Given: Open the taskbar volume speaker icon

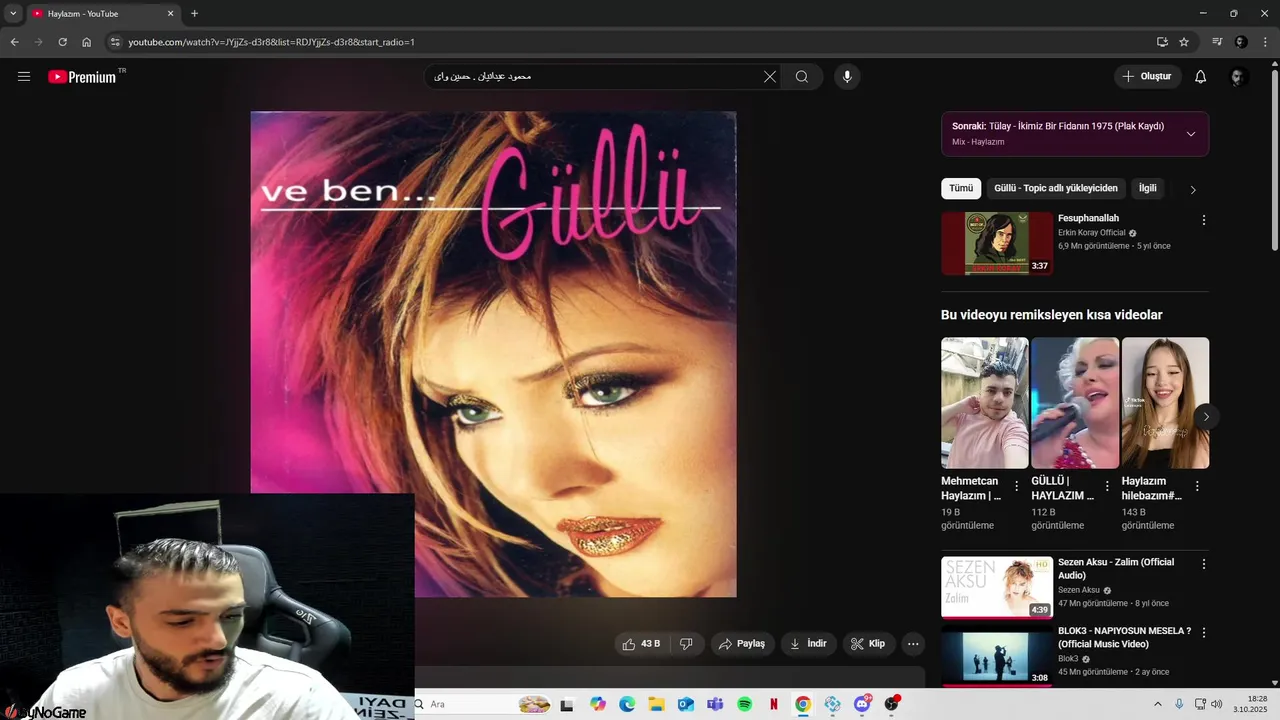Looking at the screenshot, I should point(1217,704).
